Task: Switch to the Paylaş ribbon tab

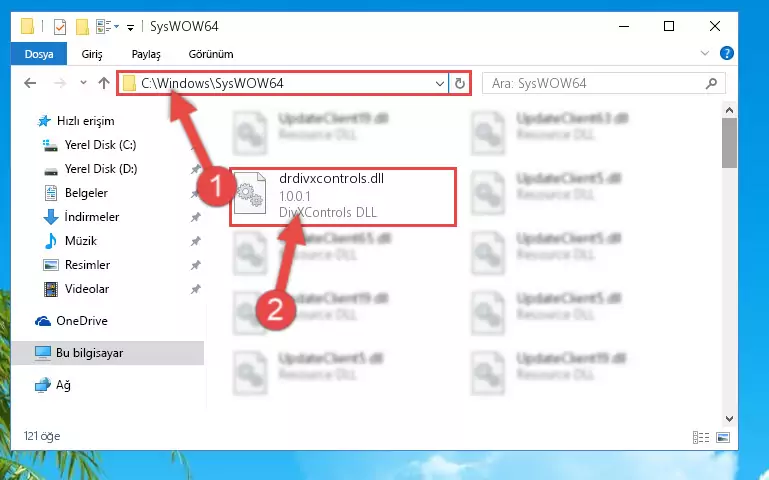Action: 146,54
